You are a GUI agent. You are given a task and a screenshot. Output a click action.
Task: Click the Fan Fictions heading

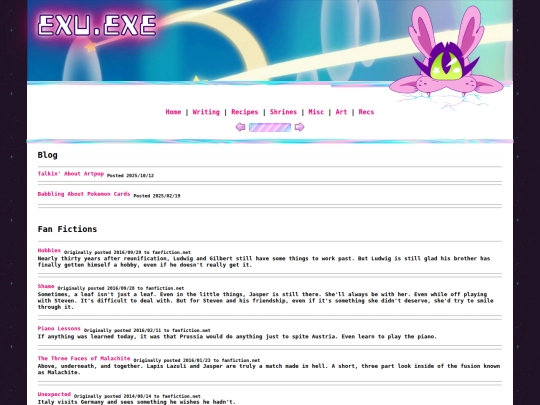[x=67, y=229]
